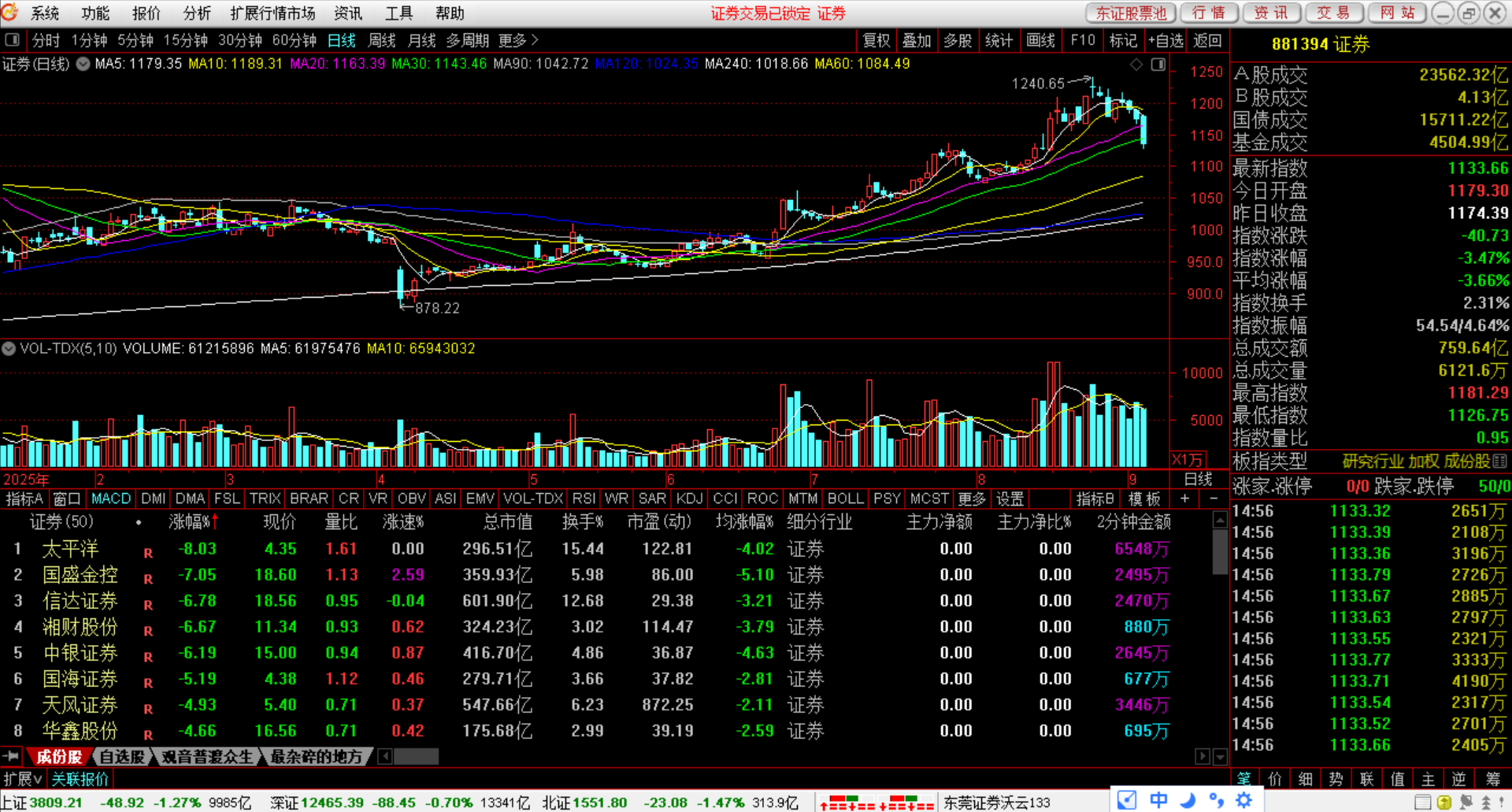Toggle Chinese input mode 中 button

coord(1158,800)
